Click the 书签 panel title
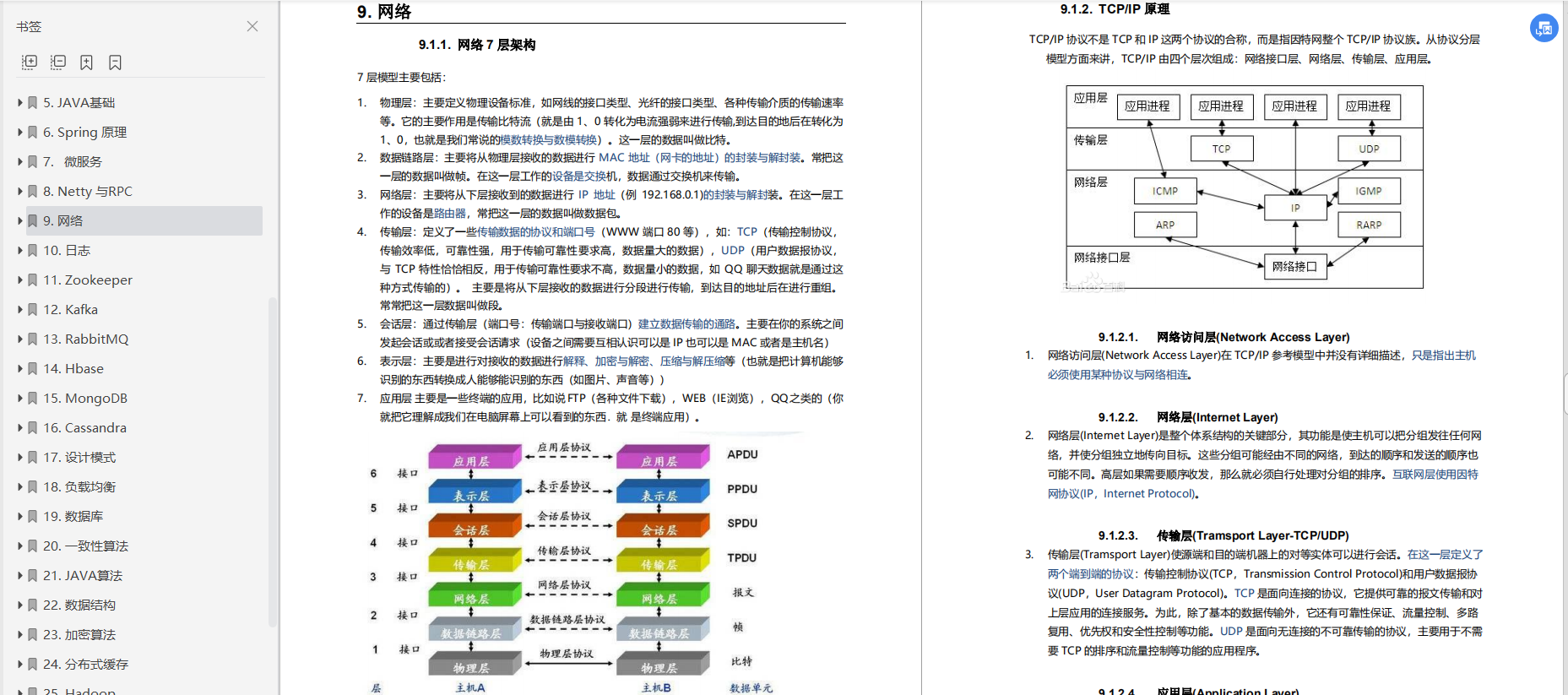This screenshot has height=695, width=1568. pos(29,26)
